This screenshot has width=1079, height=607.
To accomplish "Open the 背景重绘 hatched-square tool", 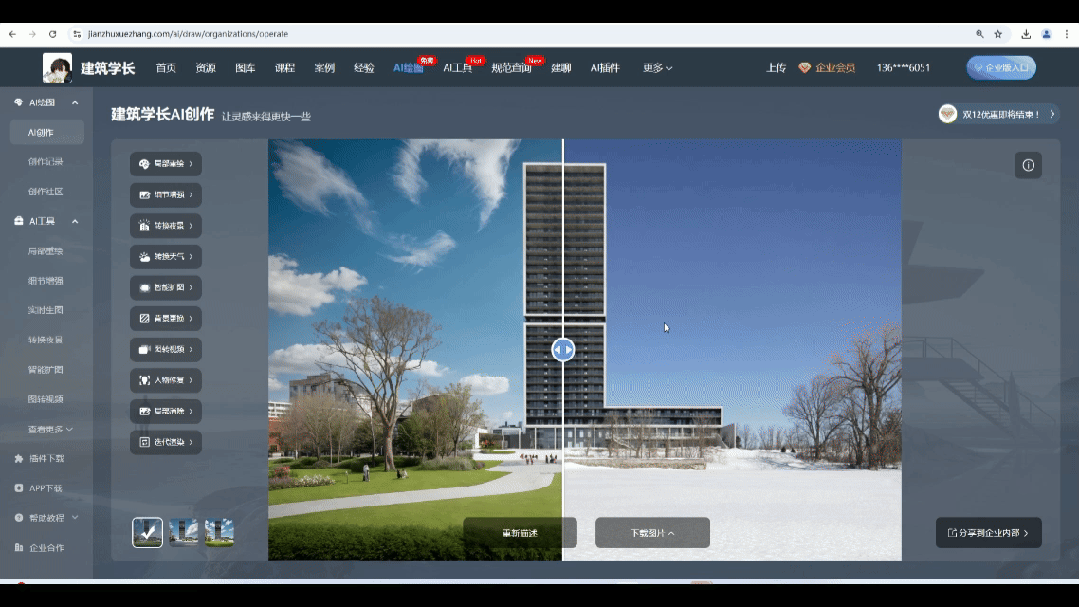I will click(166, 319).
